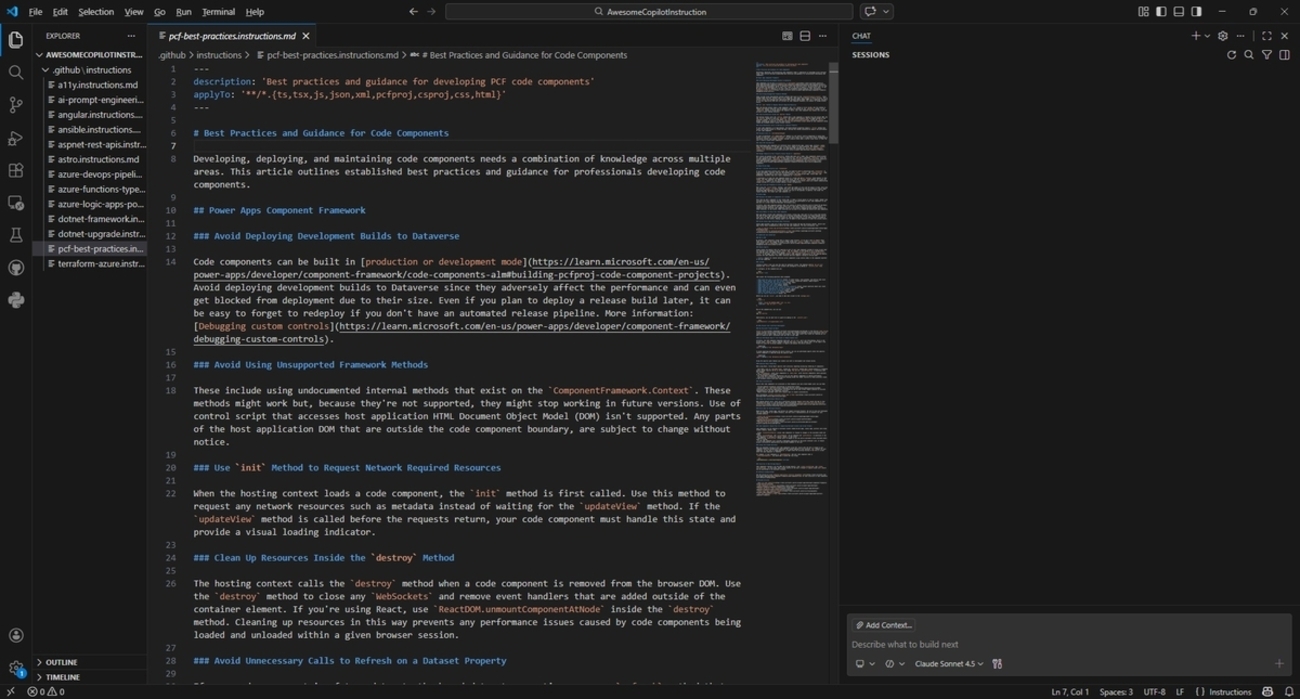Click the new chat plus button
Viewport: 1300px width, 699px height.
click(x=1195, y=36)
